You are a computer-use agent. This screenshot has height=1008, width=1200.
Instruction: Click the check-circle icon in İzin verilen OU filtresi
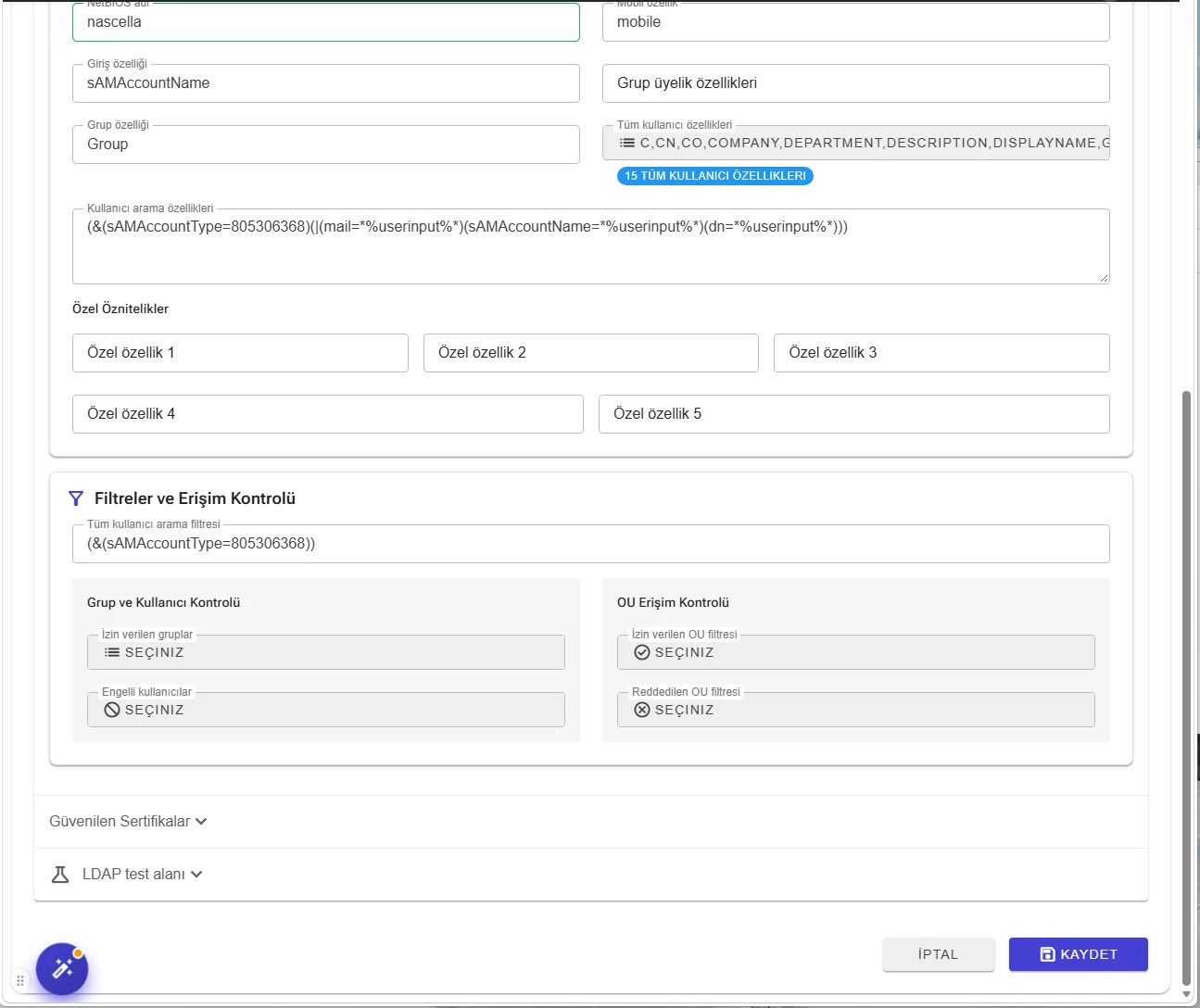point(642,652)
